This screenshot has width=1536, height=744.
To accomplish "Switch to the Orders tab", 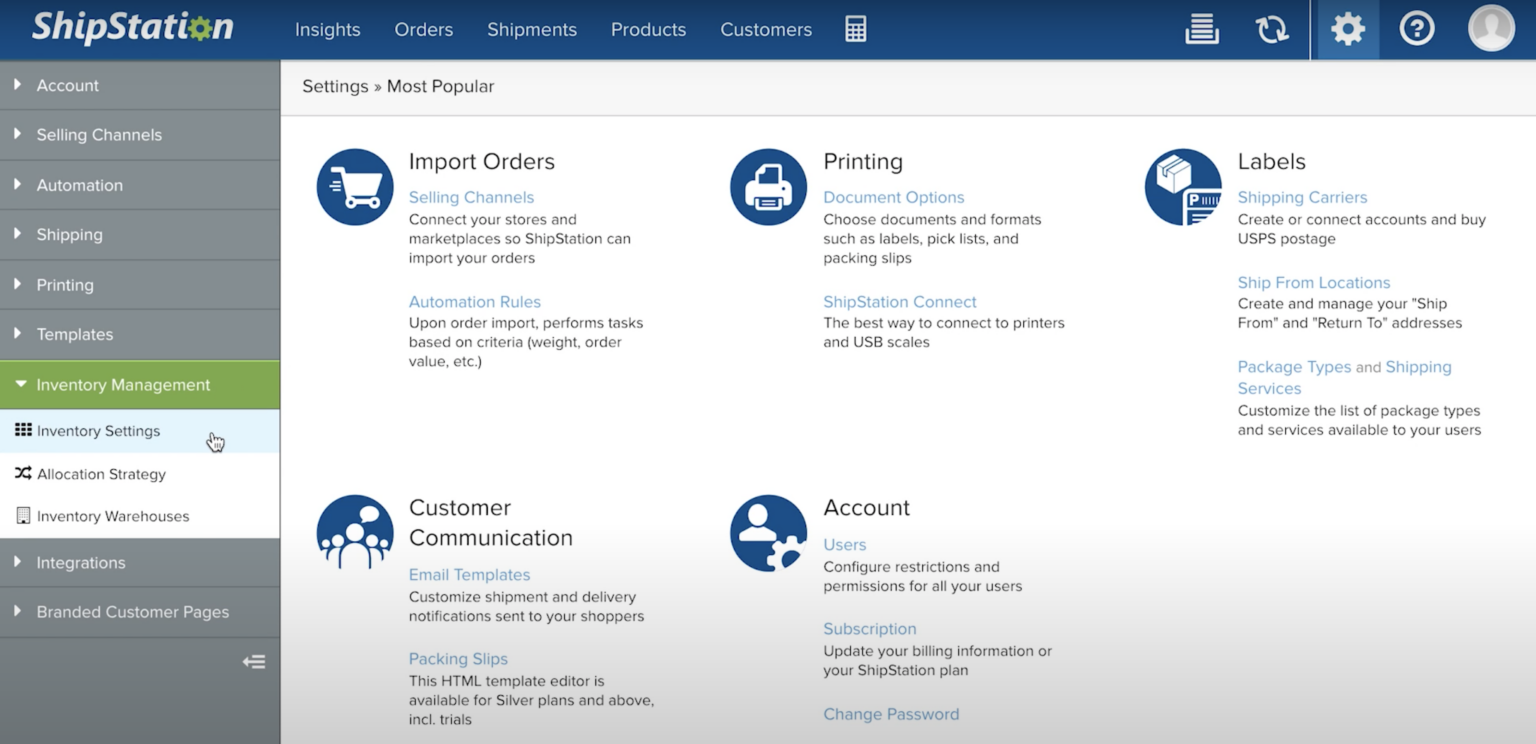I will tap(423, 29).
